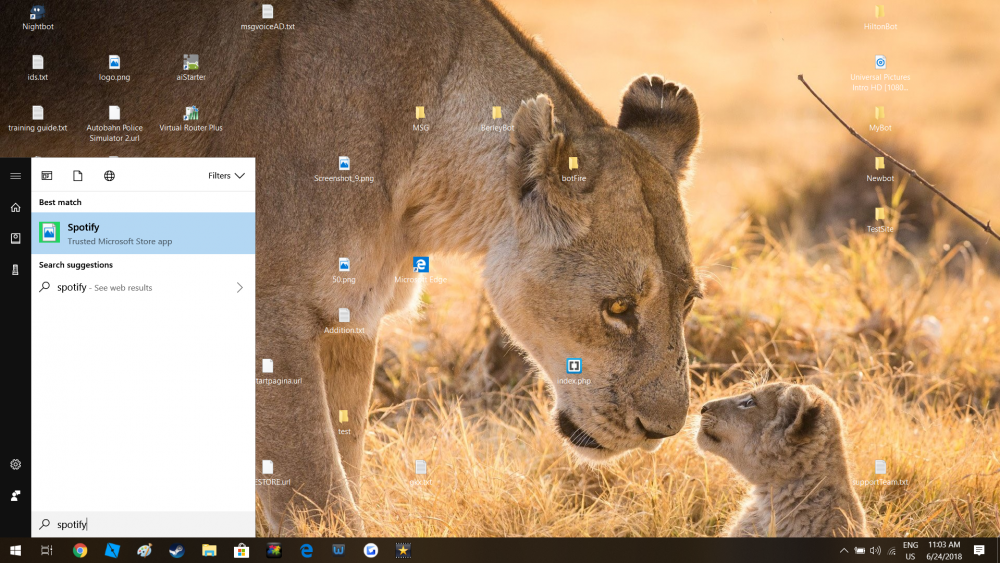This screenshot has width=1000, height=563.
Task: Click the volume speaker icon in tray
Action: [876, 550]
